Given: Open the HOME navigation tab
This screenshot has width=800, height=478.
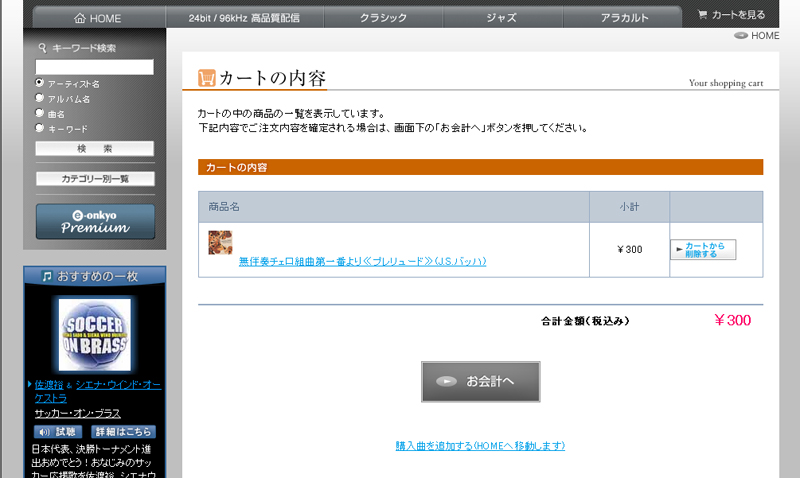Looking at the screenshot, I should [x=99, y=18].
